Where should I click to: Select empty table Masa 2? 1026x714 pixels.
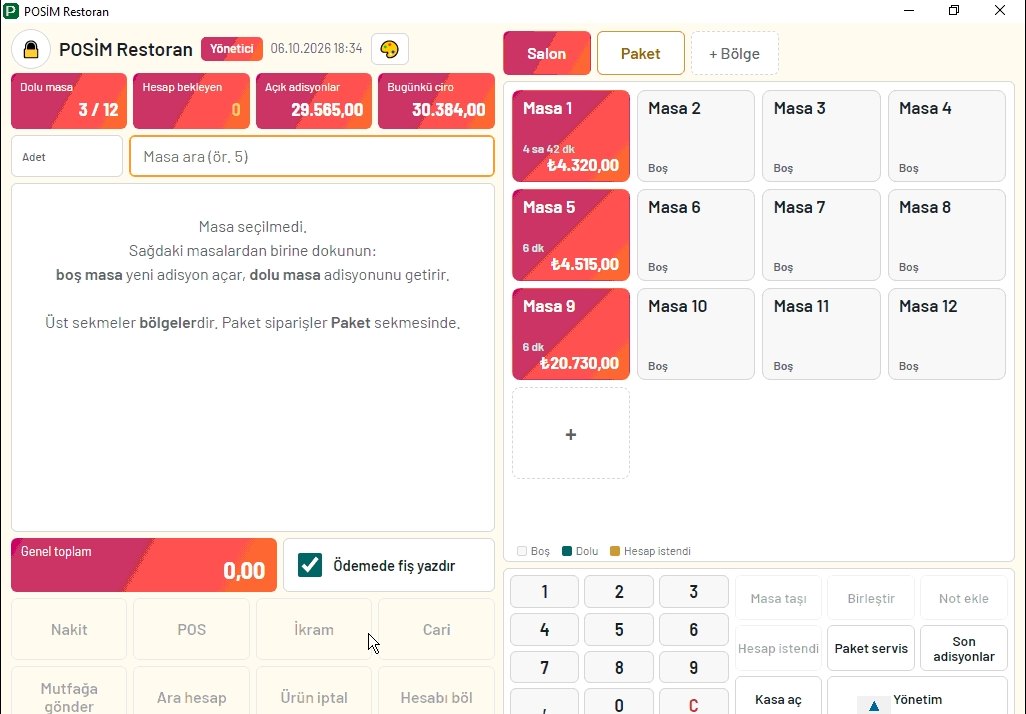click(696, 136)
